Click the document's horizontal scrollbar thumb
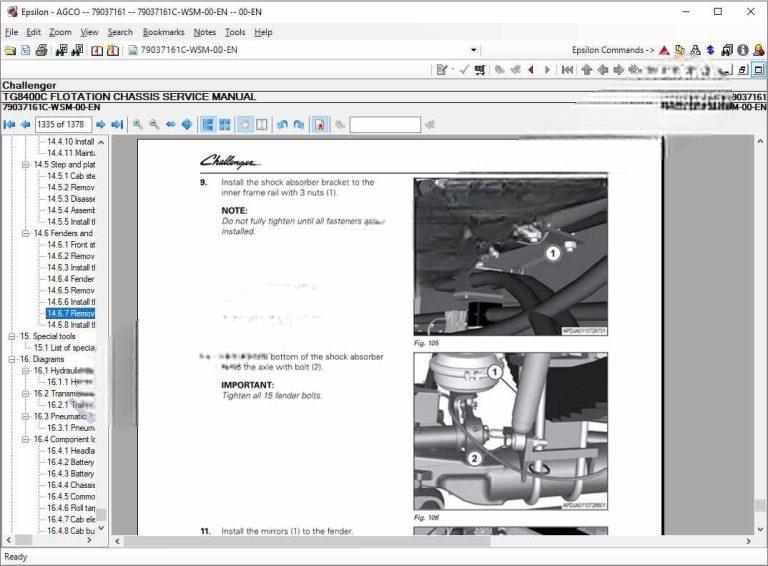Image resolution: width=768 pixels, height=566 pixels. (x=307, y=541)
